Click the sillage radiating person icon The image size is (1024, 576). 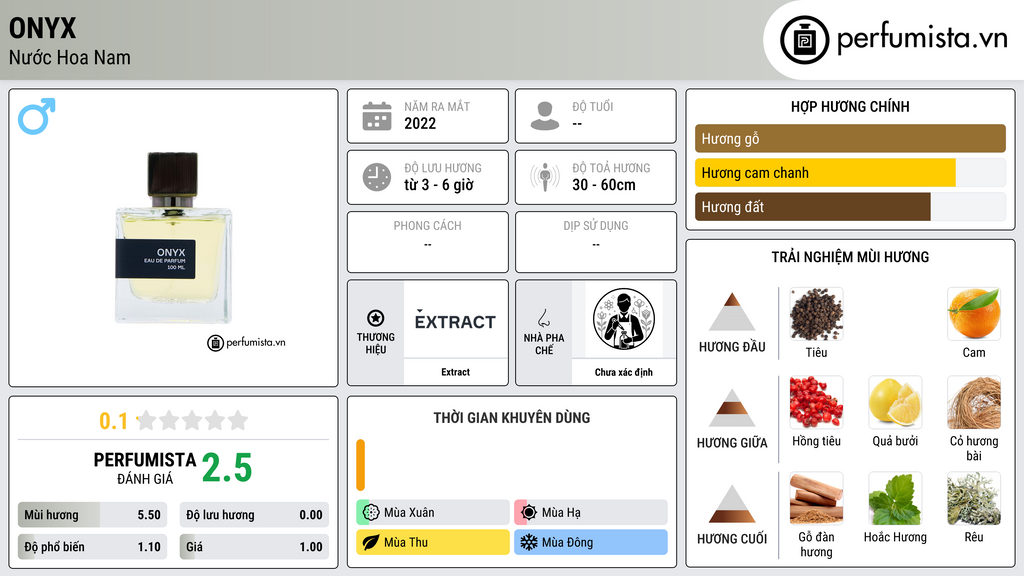[545, 177]
